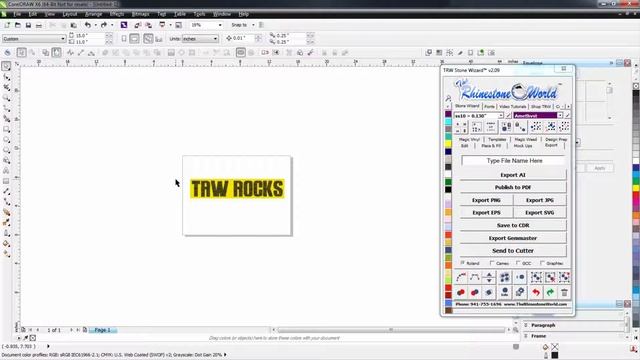Select the Table tool in the toolbox
640x360 pixels.
[6, 181]
